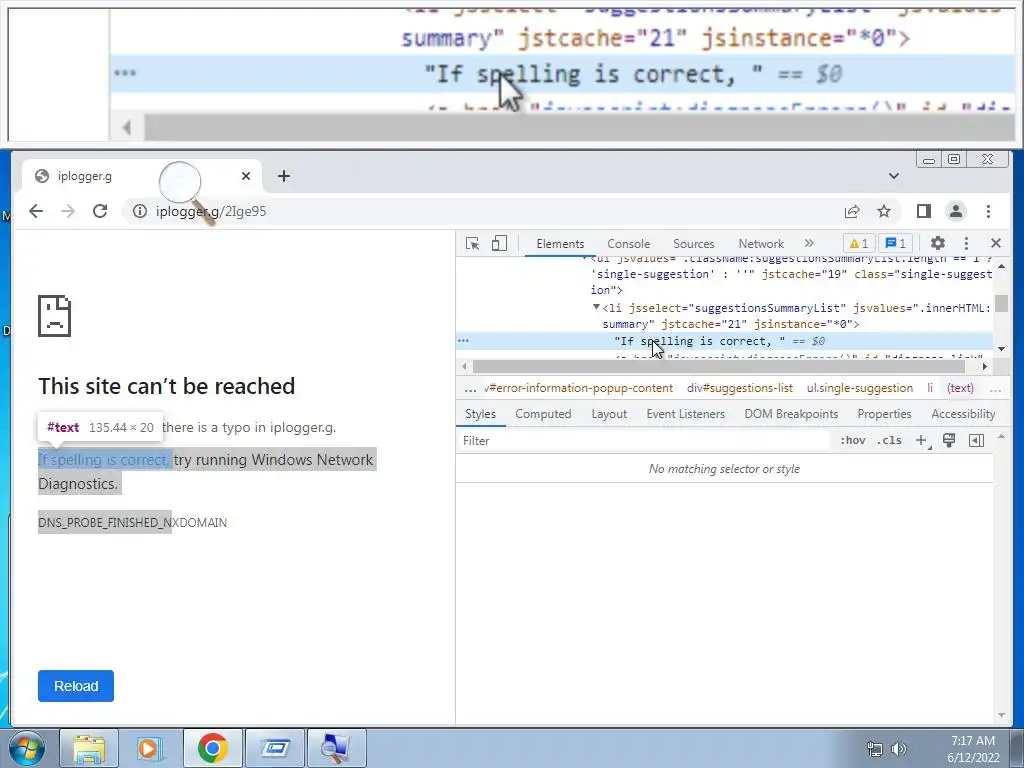Open Chrome profile avatar icon
This screenshot has width=1024, height=768.
click(955, 211)
